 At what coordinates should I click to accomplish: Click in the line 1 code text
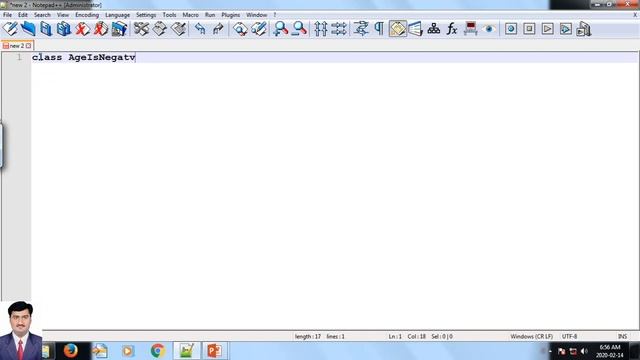tap(84, 57)
